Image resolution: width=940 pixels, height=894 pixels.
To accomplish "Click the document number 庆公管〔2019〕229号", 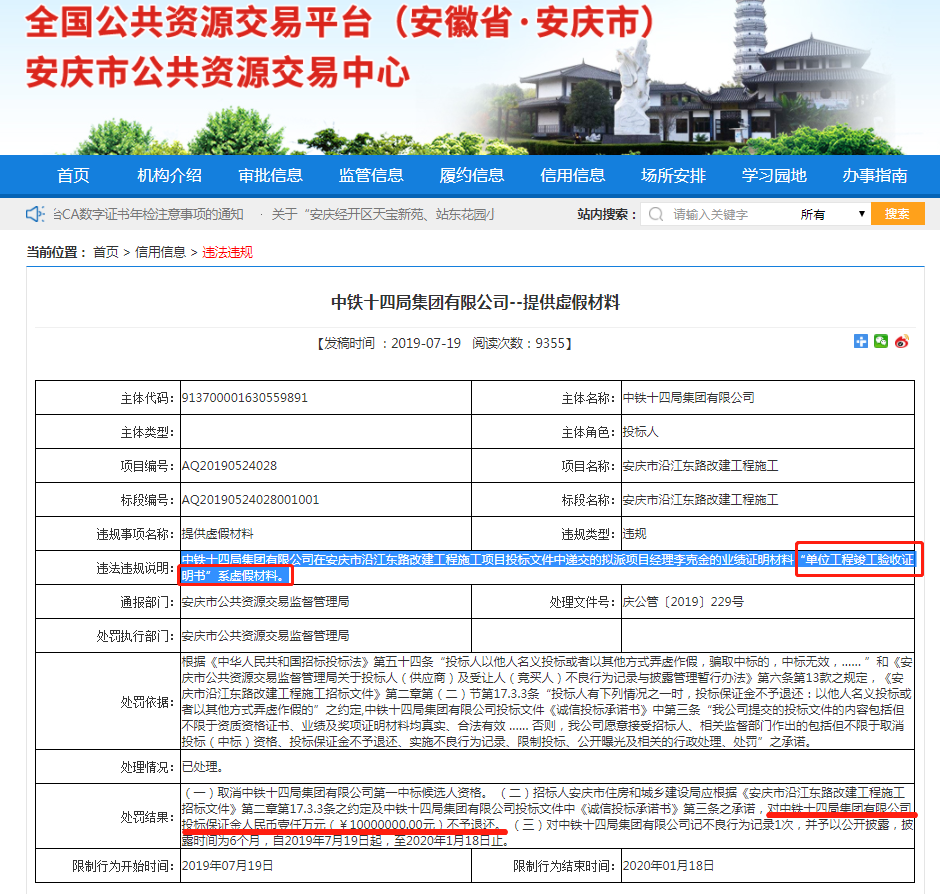I will 683,601.
